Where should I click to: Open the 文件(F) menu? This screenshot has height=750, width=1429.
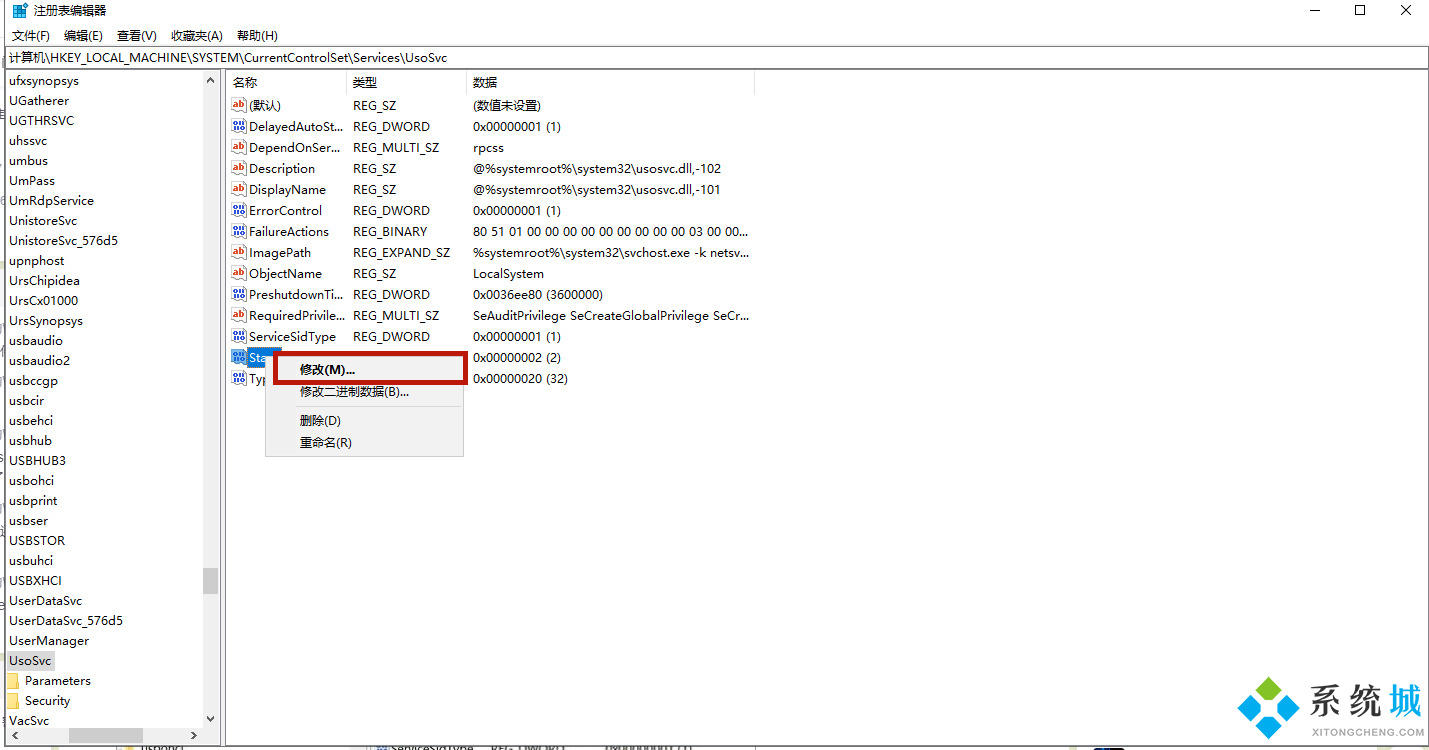31,36
